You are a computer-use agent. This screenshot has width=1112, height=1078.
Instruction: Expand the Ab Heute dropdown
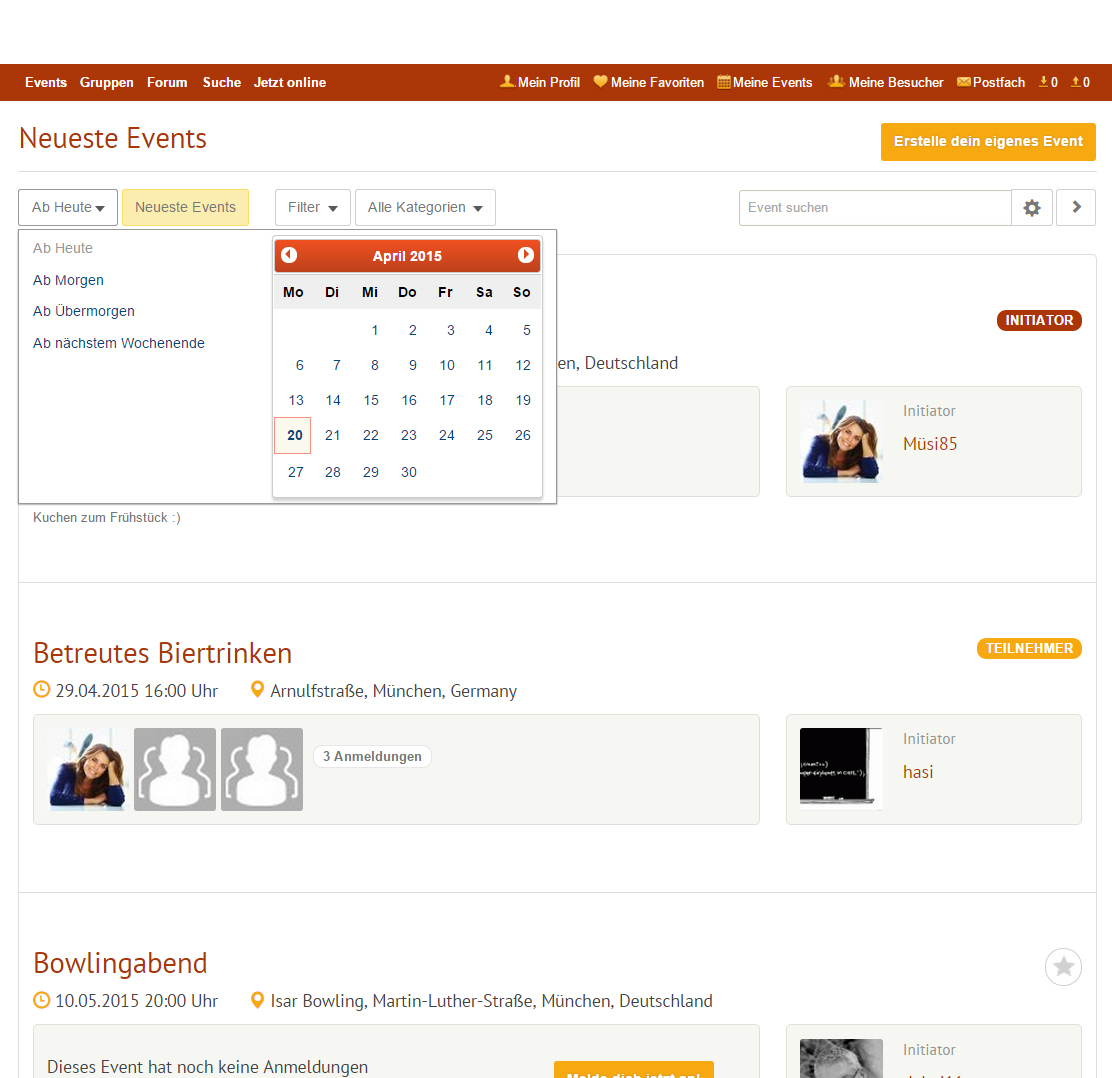(68, 208)
